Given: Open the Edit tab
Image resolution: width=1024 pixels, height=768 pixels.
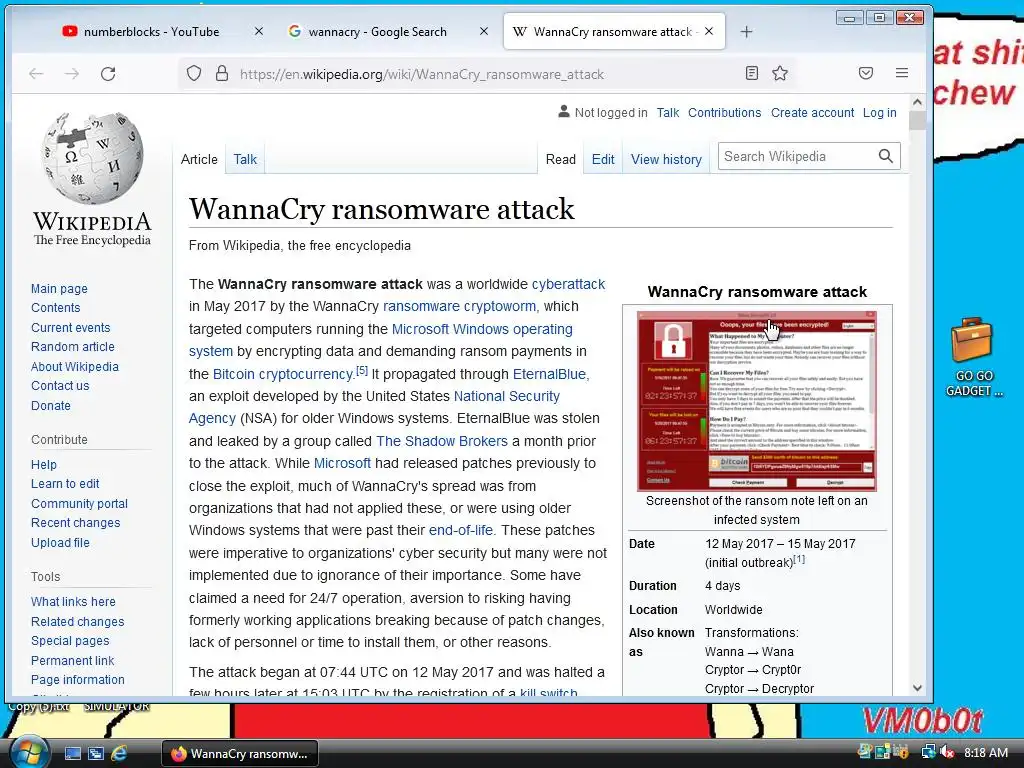Looking at the screenshot, I should [x=603, y=159].
